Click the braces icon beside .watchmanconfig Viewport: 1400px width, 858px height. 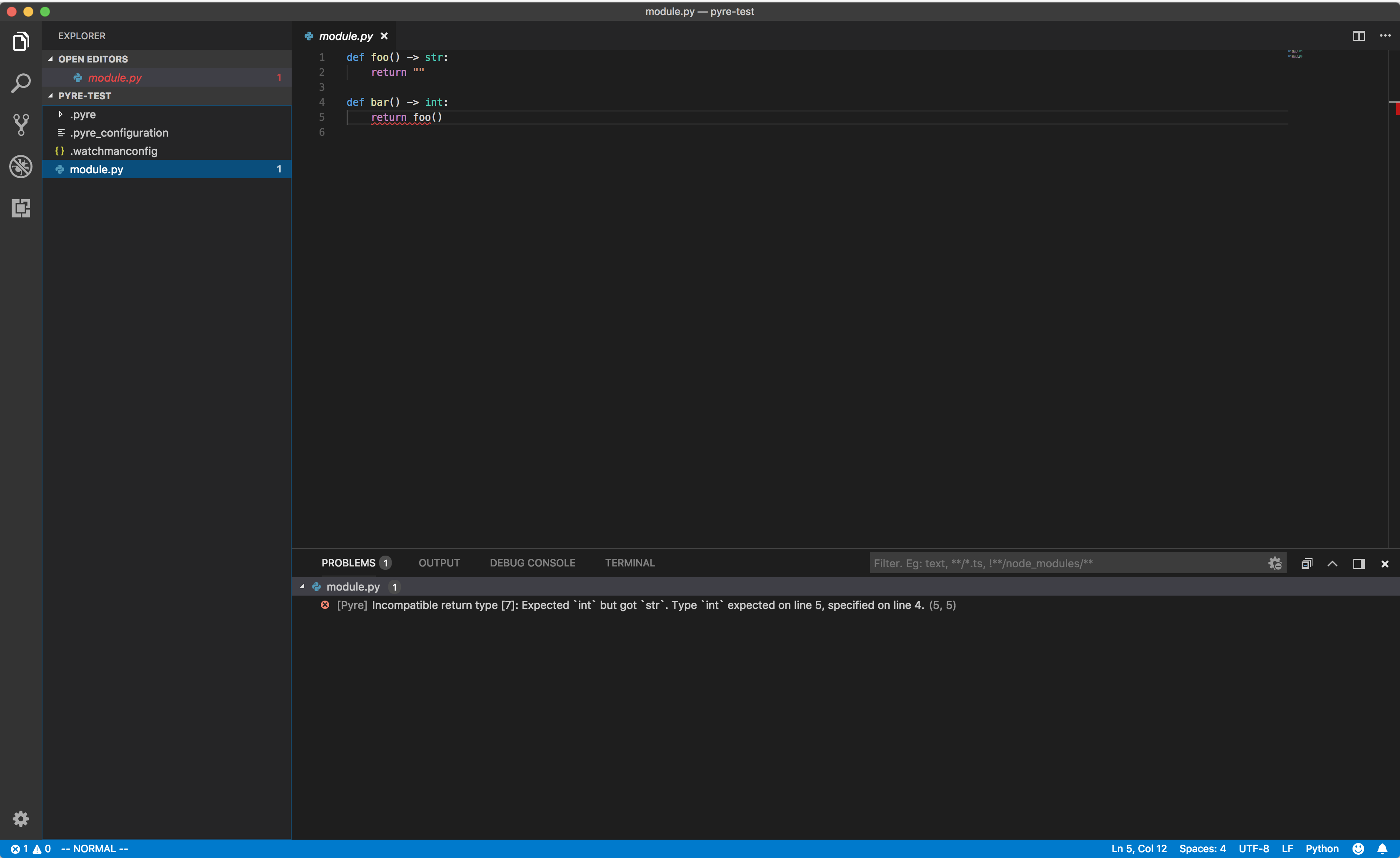click(x=60, y=151)
